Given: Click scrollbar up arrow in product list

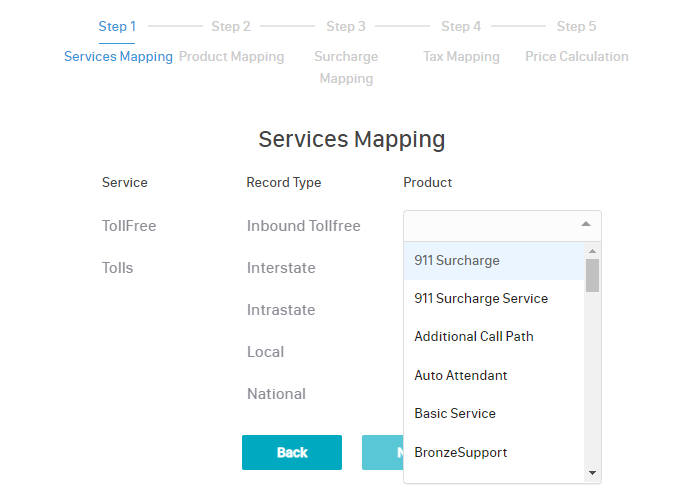Looking at the screenshot, I should (592, 251).
